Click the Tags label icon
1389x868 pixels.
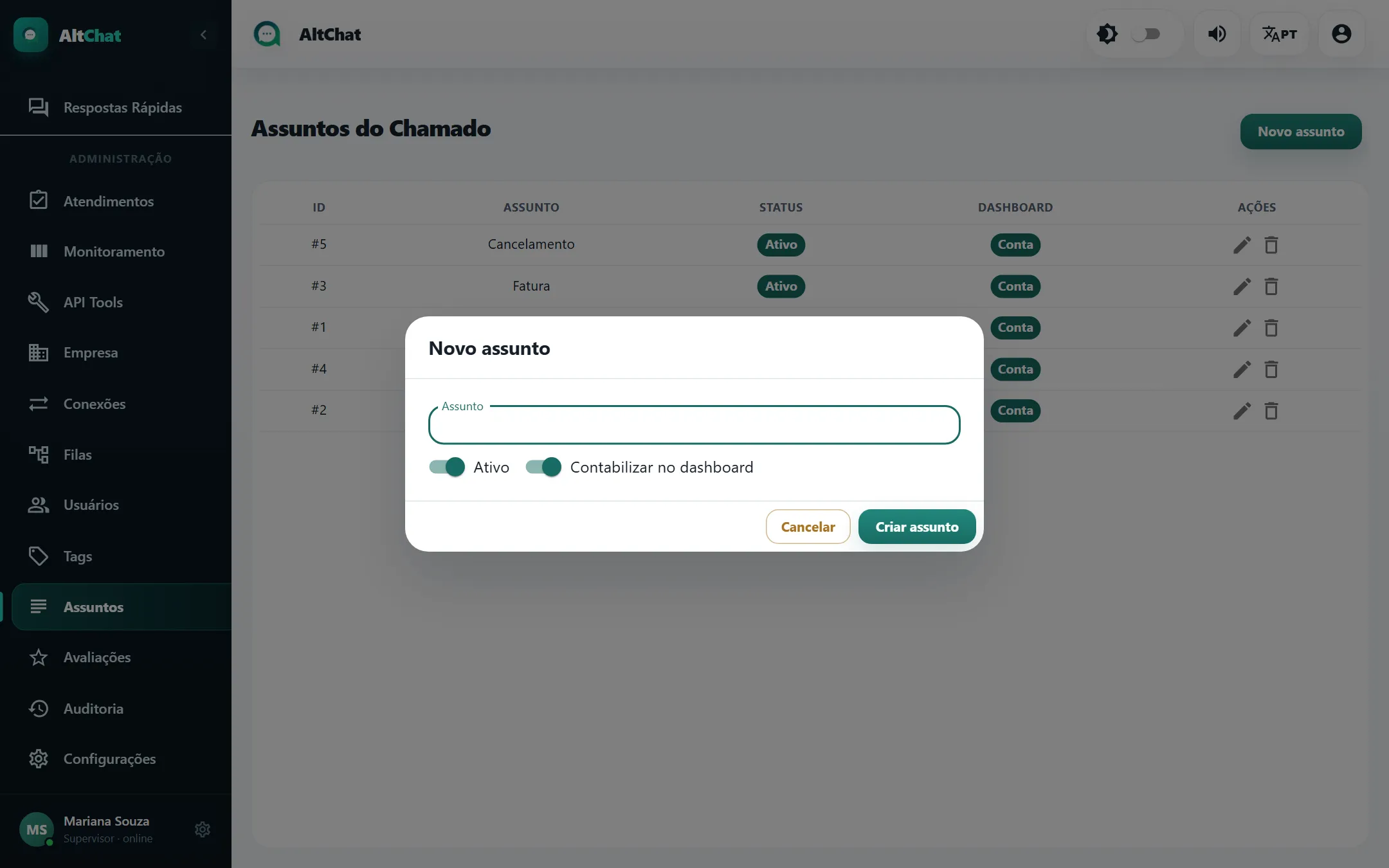point(39,556)
